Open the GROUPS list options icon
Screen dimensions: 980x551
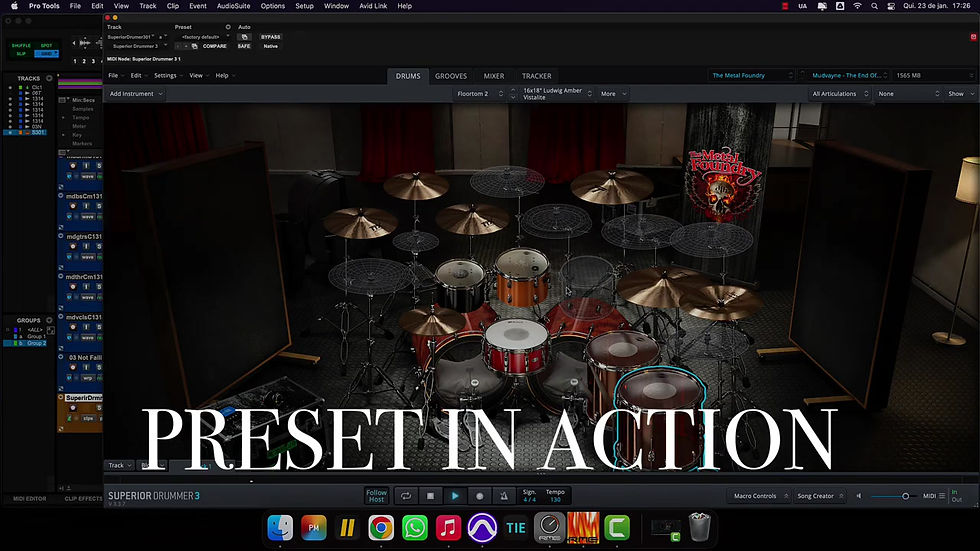click(x=49, y=320)
